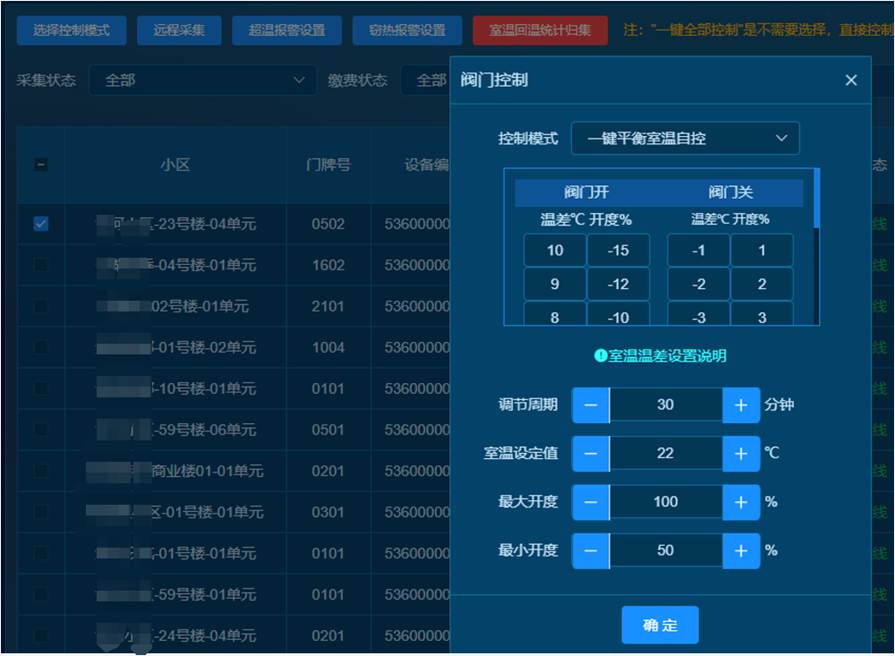The height and width of the screenshot is (656, 895).
Task: Increase 最大开度 percentage with plus icon
Action: click(741, 502)
